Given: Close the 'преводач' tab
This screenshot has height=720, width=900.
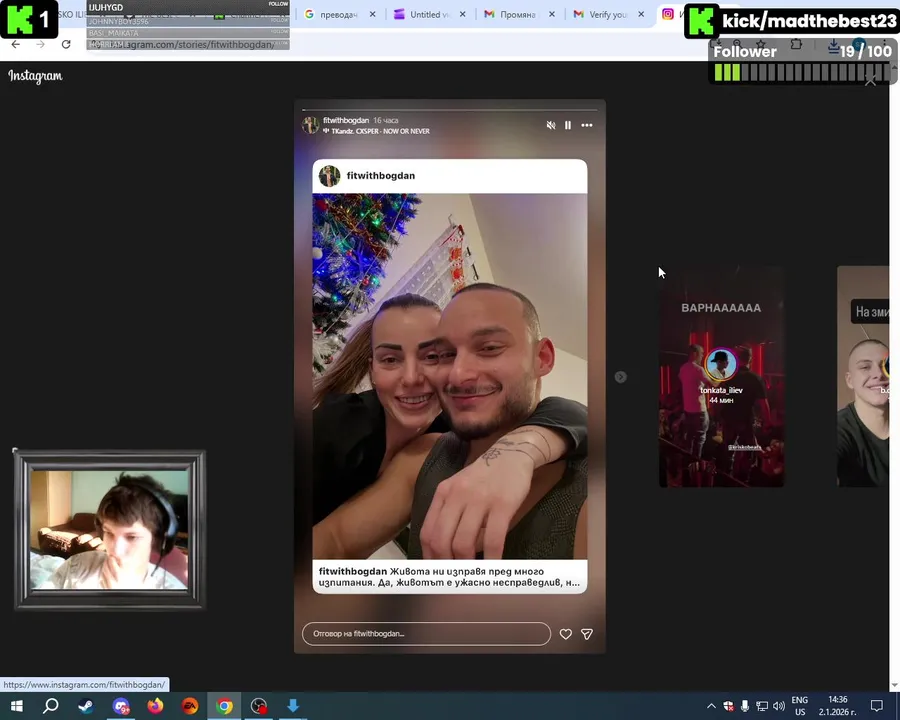Looking at the screenshot, I should pos(373,14).
